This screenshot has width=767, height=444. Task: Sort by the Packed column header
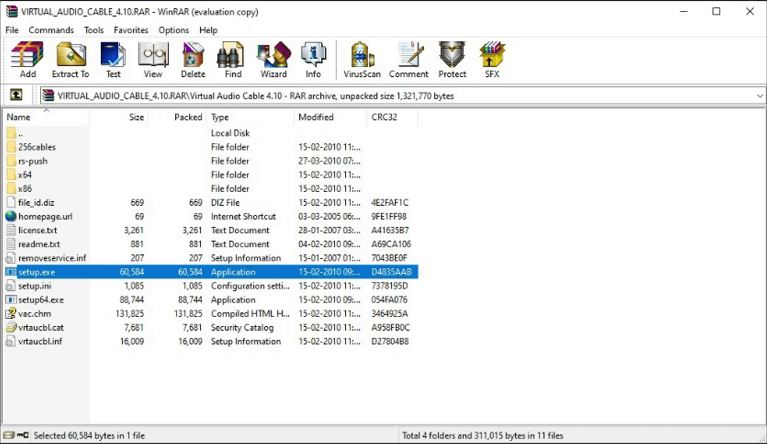pos(177,117)
